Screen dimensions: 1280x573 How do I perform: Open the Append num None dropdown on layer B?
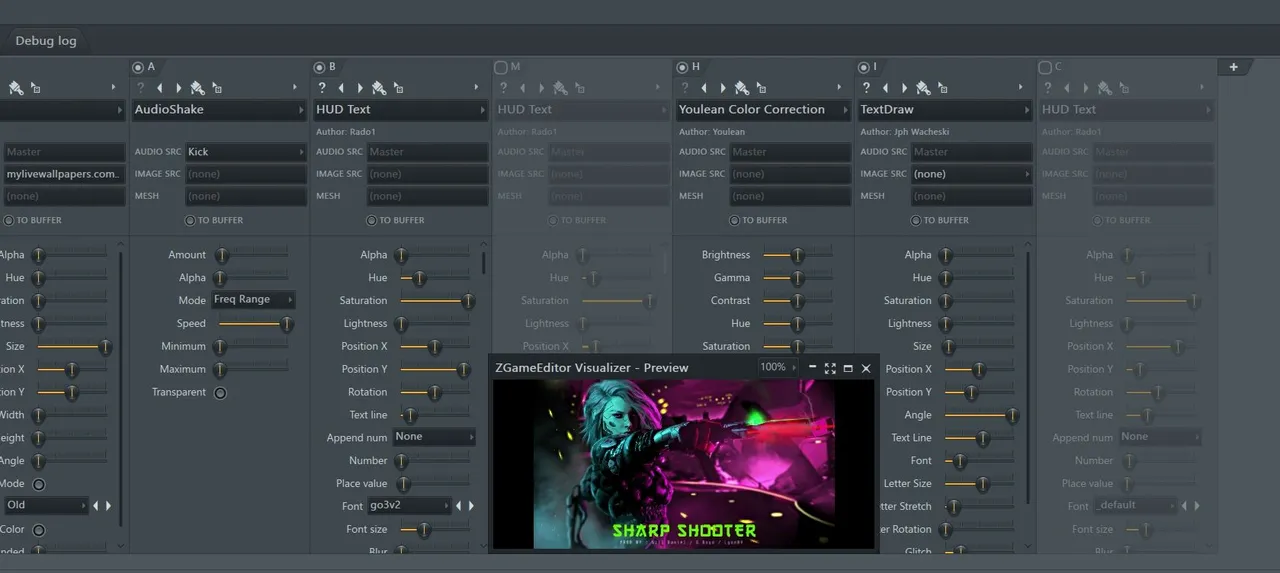pos(434,437)
